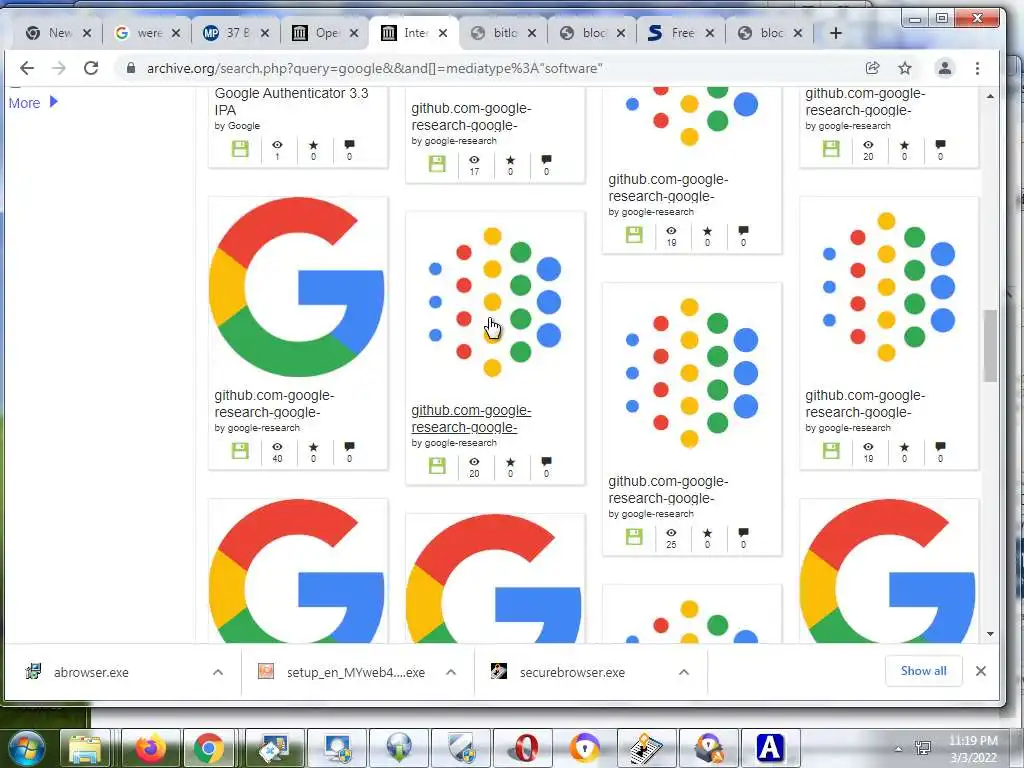Click the scrollbar down arrow
The width and height of the screenshot is (1024, 768).
pyautogui.click(x=991, y=634)
